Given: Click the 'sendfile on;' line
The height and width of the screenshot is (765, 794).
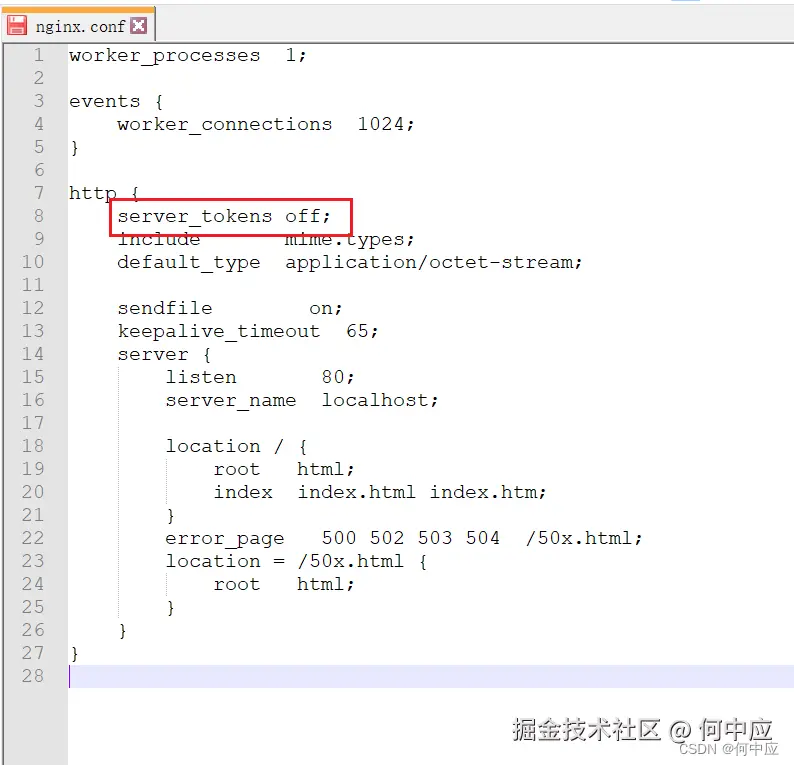Looking at the screenshot, I should (x=230, y=309).
